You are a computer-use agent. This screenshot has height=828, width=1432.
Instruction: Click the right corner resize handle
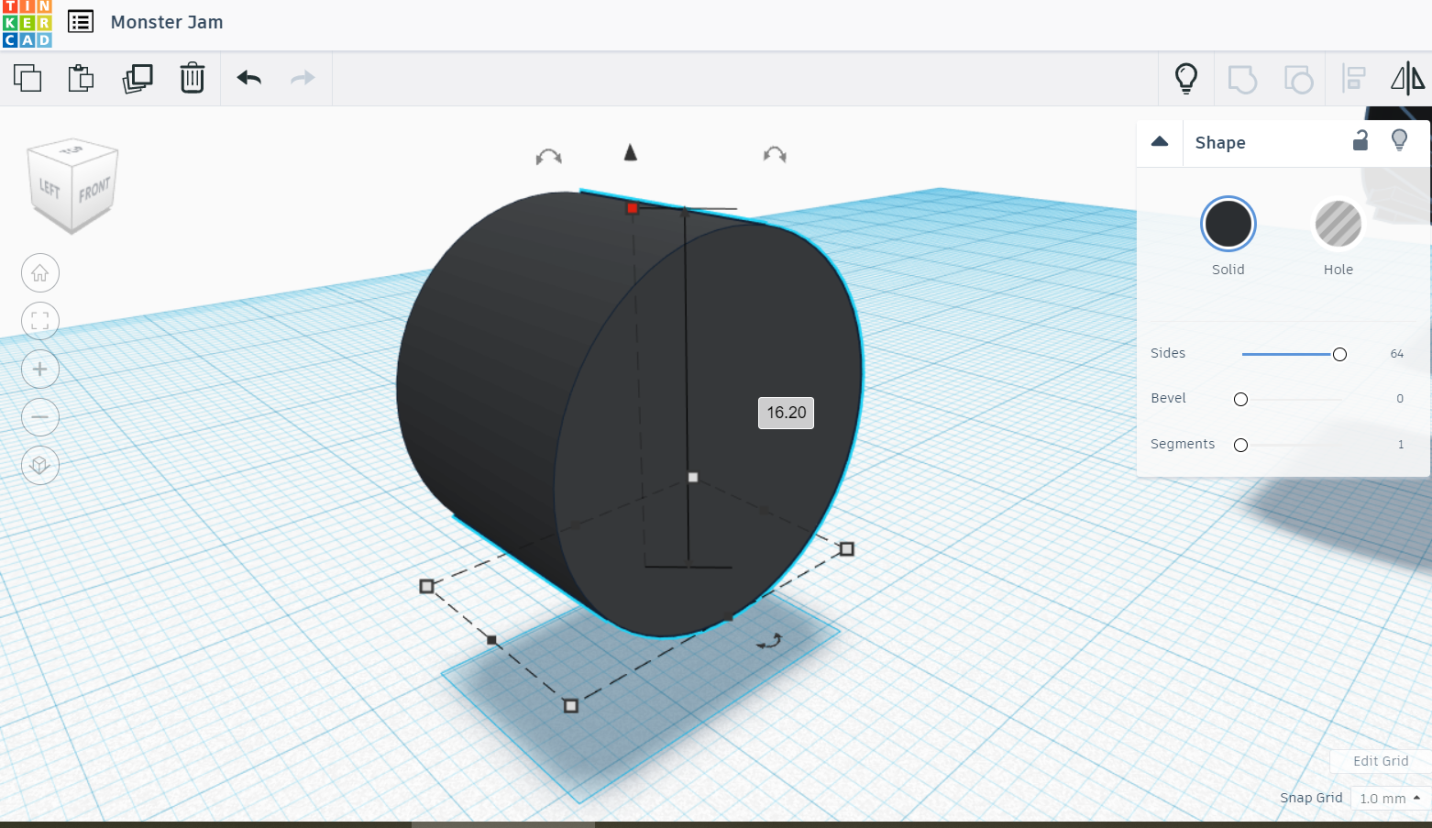pyautogui.click(x=847, y=549)
